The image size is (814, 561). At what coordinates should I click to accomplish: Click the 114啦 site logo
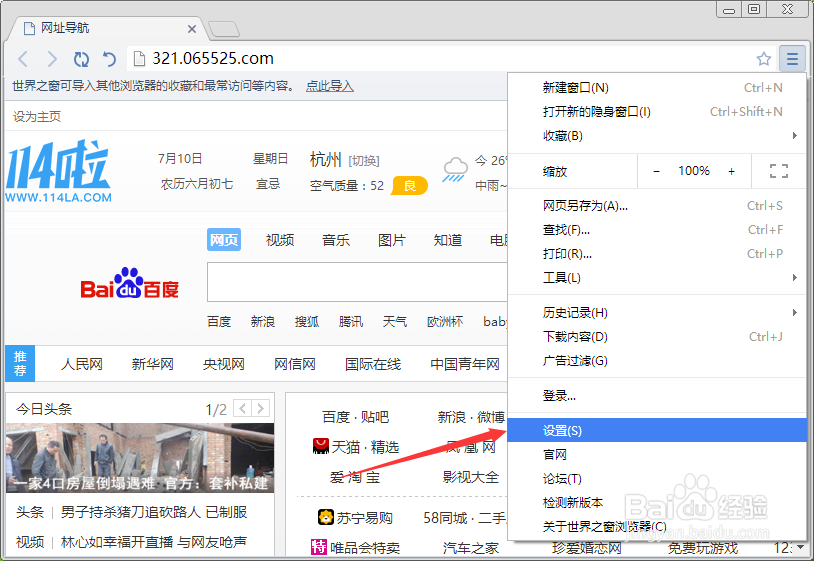click(58, 171)
